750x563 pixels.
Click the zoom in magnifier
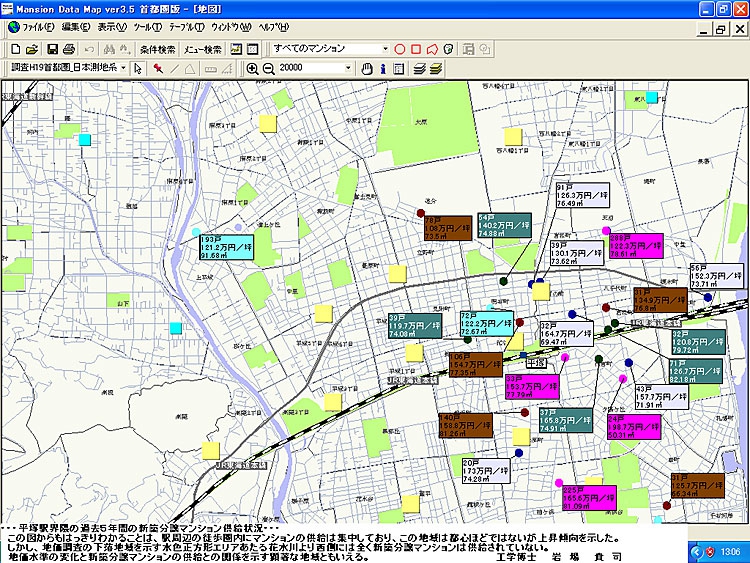pos(252,68)
